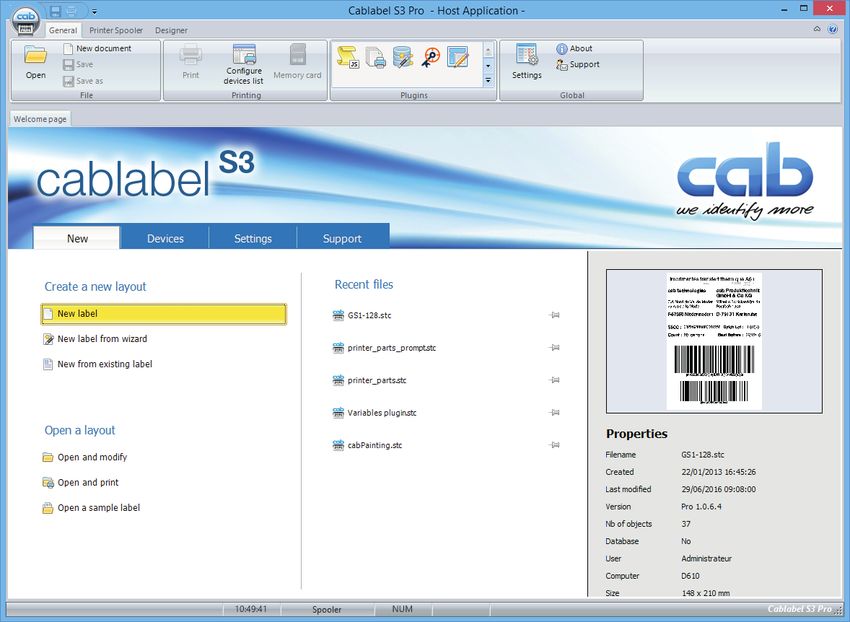Screen dimensions: 850x622
Task: Launch the database plugin icon
Action: 403,57
